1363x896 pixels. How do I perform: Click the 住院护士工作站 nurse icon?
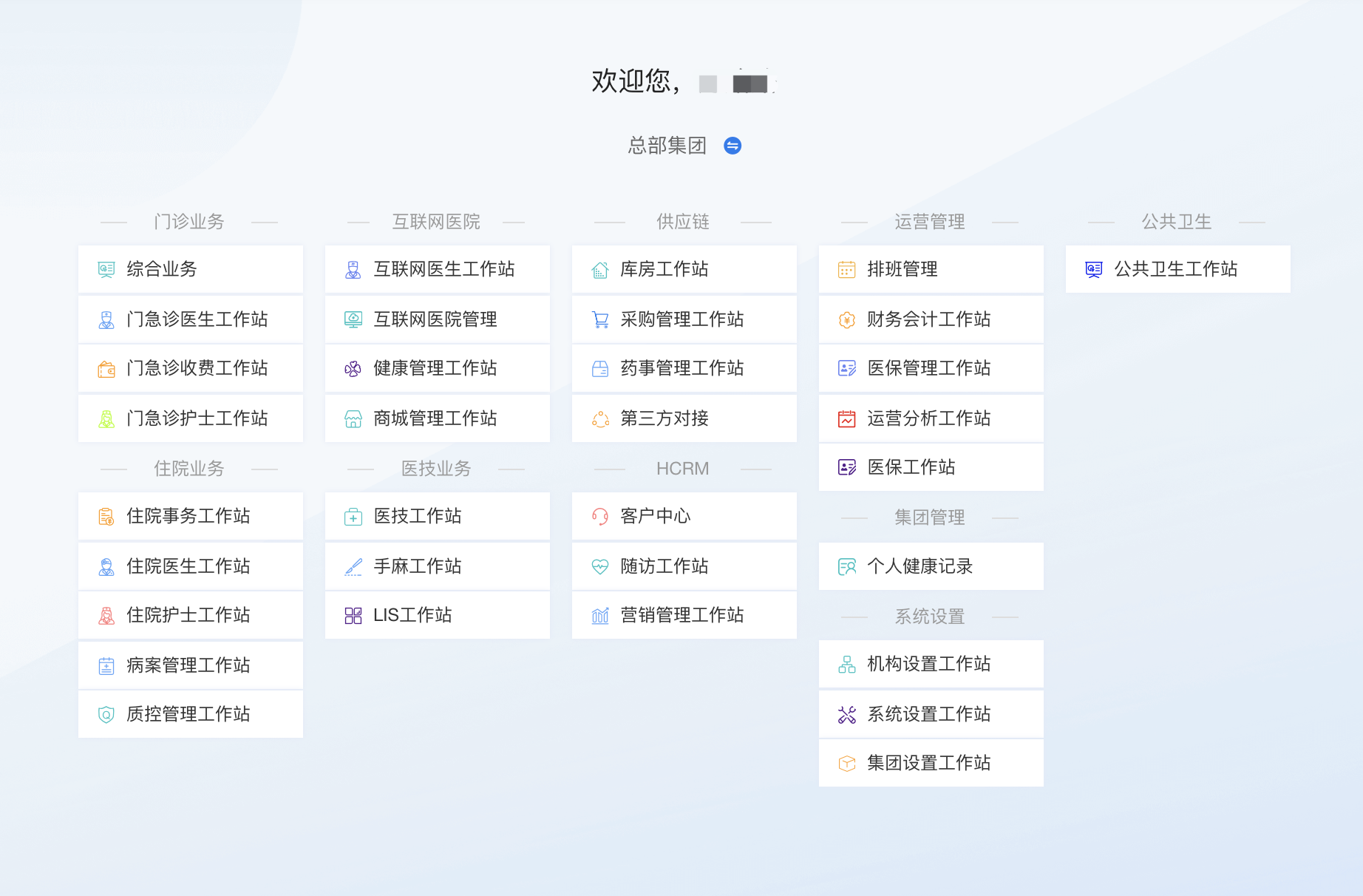pyautogui.click(x=106, y=616)
